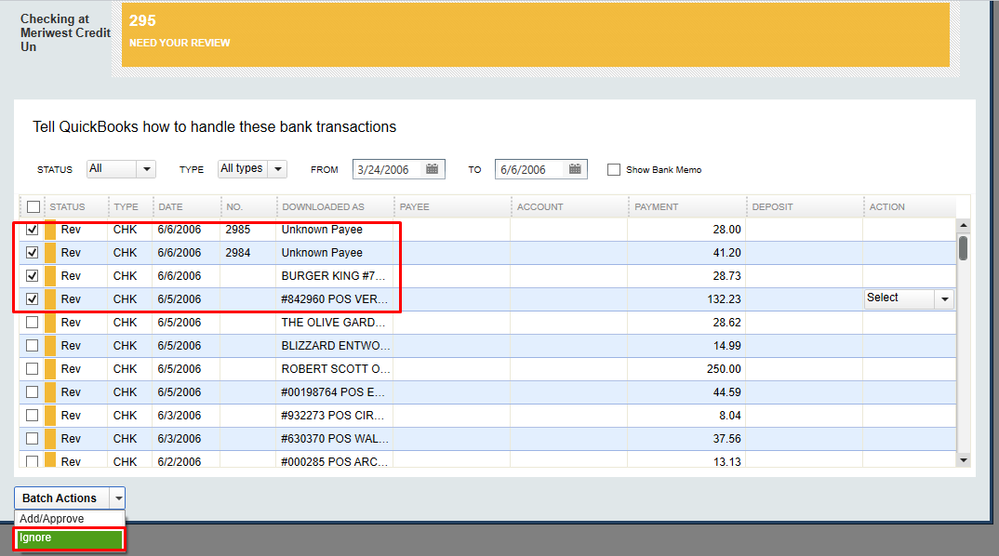Open the TO date calendar picker

(574, 170)
